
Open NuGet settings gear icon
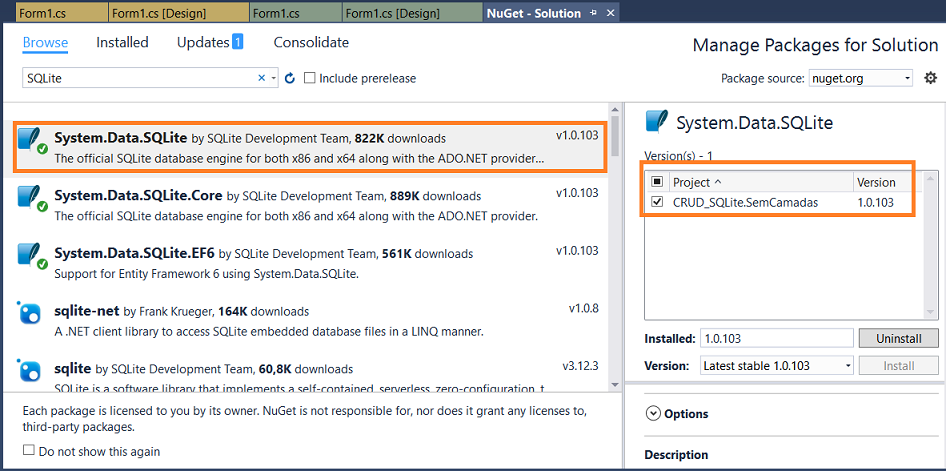point(930,78)
